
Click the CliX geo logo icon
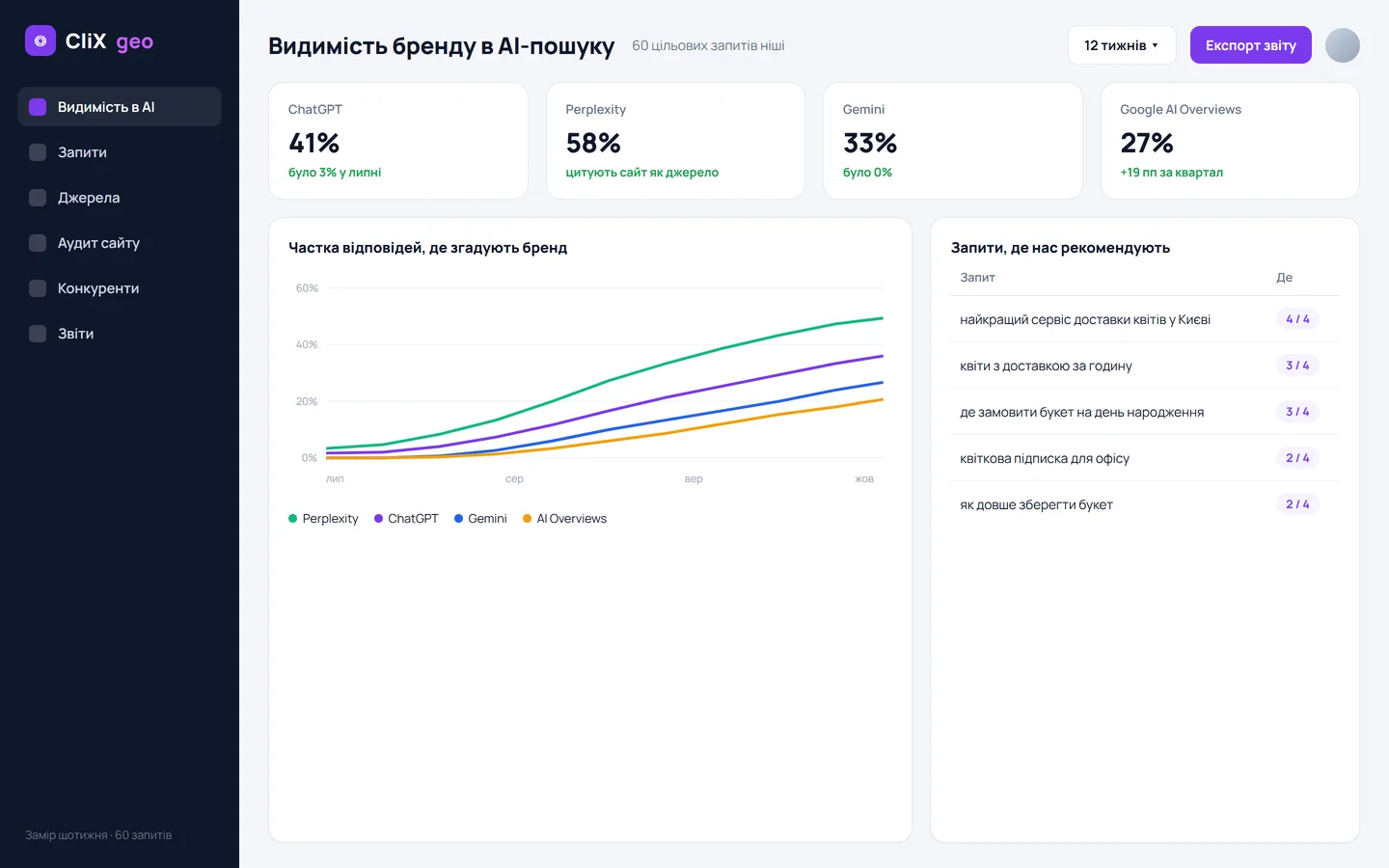(x=41, y=41)
